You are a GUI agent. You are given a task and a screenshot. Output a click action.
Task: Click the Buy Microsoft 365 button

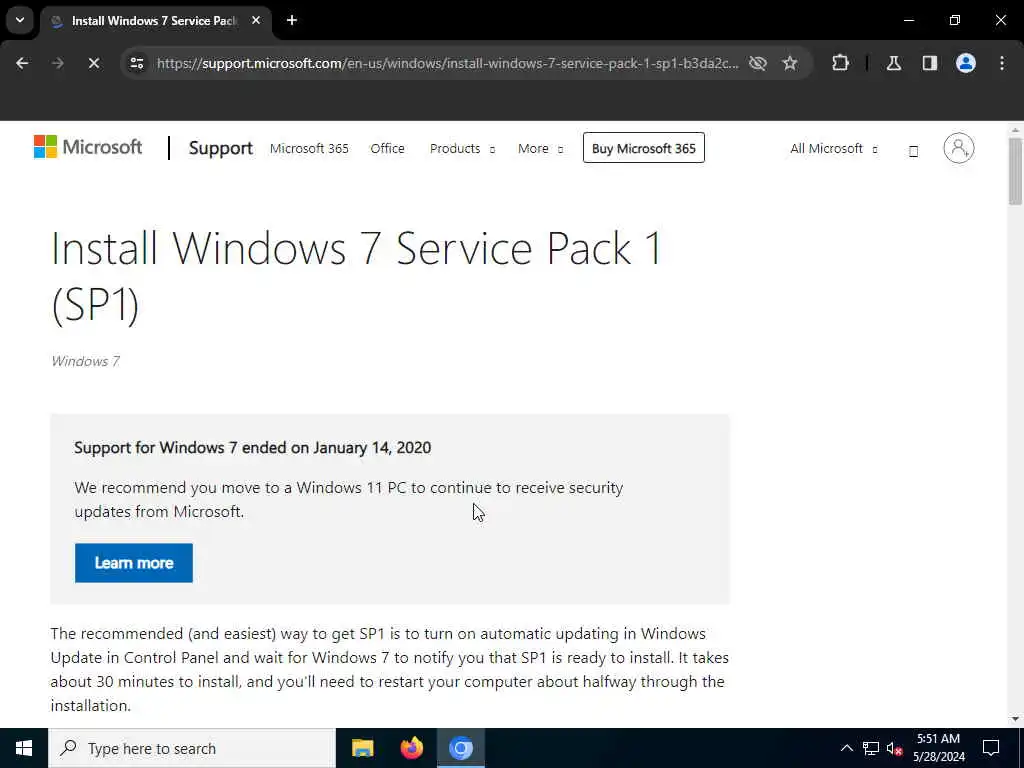pos(644,148)
